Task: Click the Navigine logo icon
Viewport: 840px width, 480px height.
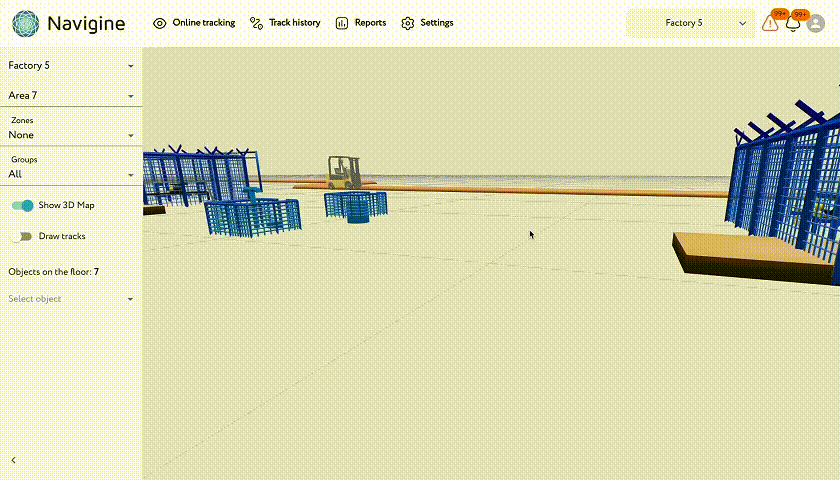Action: (26, 23)
